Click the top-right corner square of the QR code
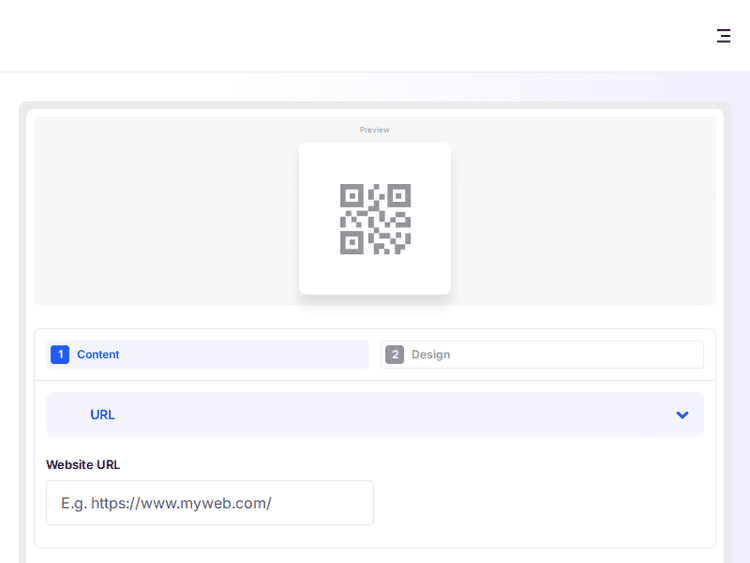750x563 pixels. (x=399, y=195)
